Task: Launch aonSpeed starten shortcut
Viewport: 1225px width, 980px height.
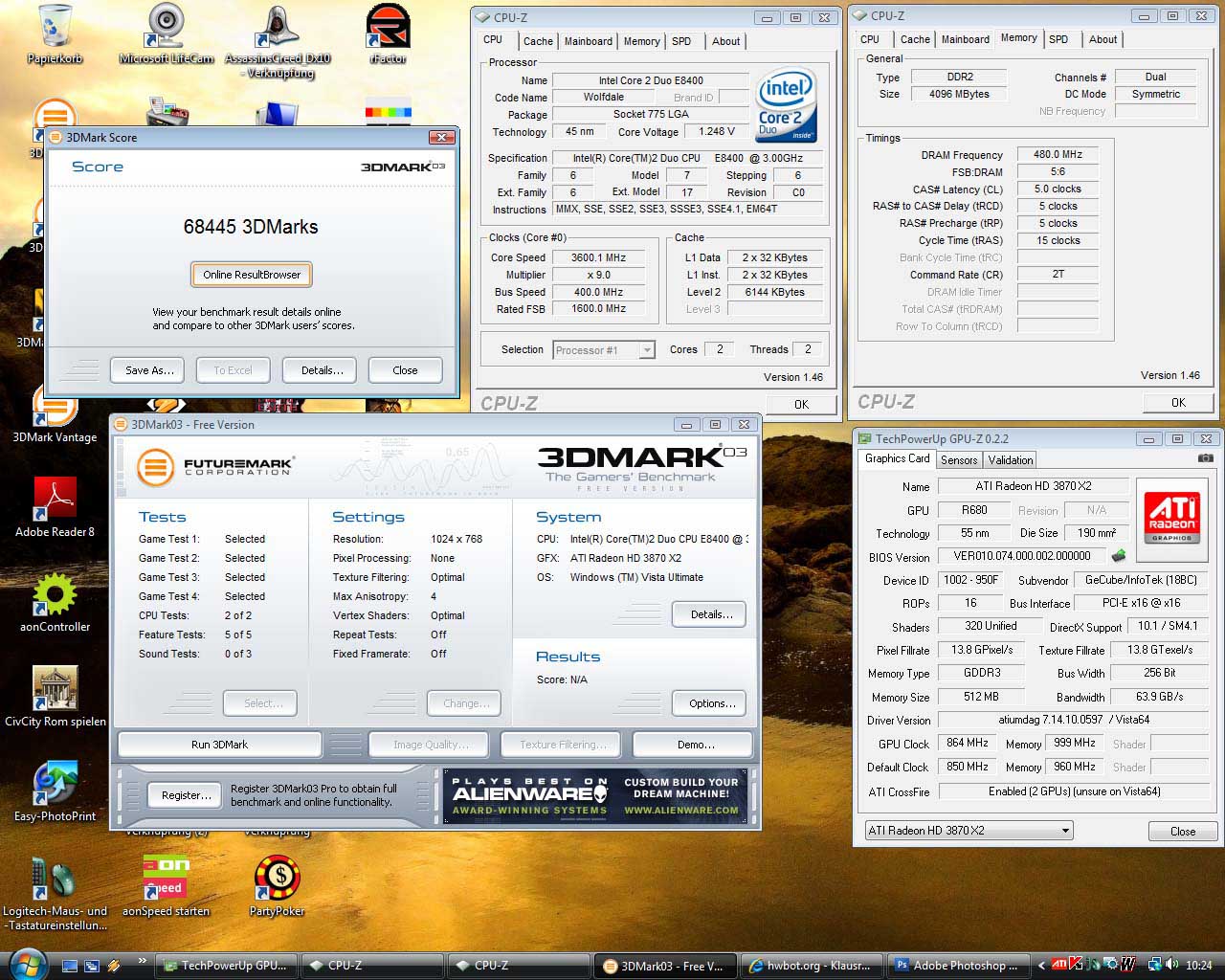Action: click(167, 886)
